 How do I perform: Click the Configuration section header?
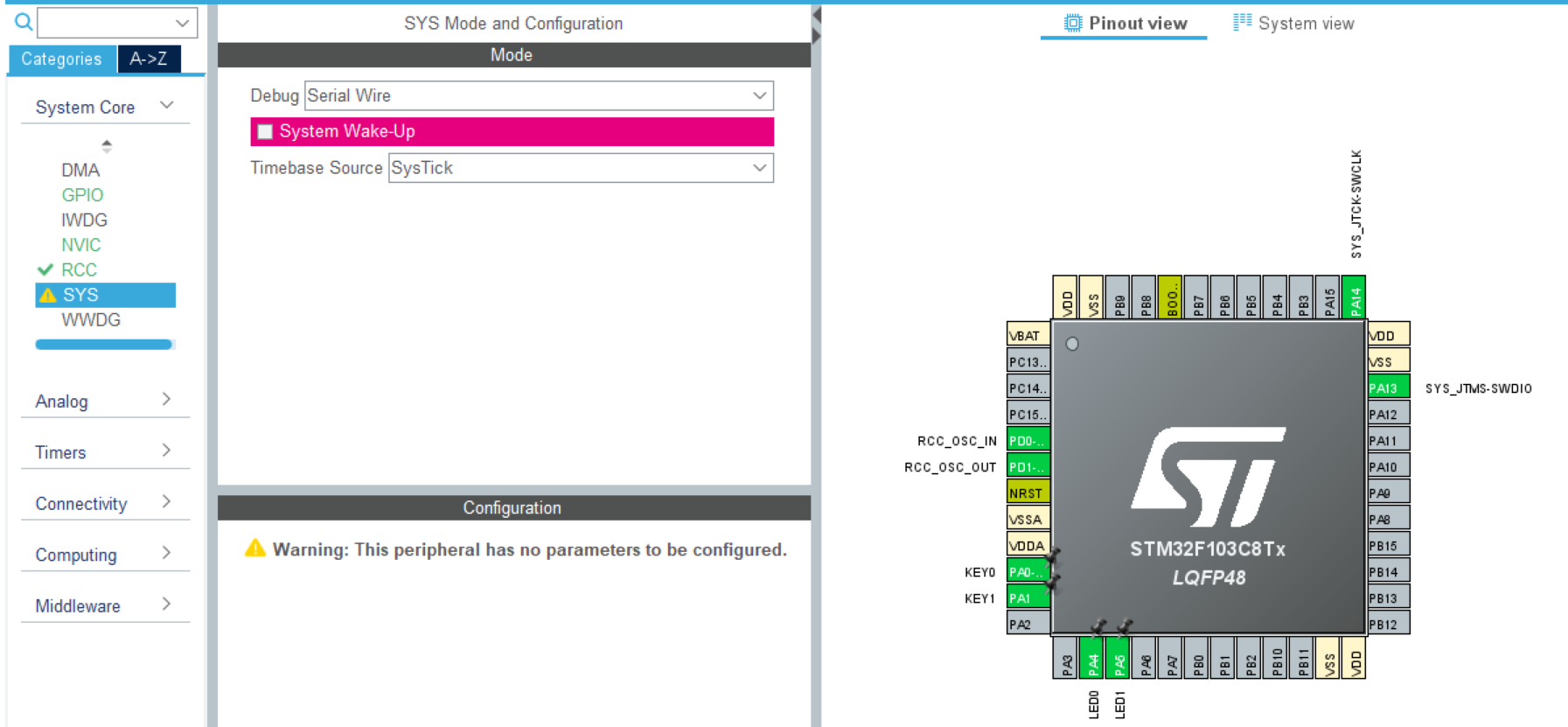pos(514,508)
